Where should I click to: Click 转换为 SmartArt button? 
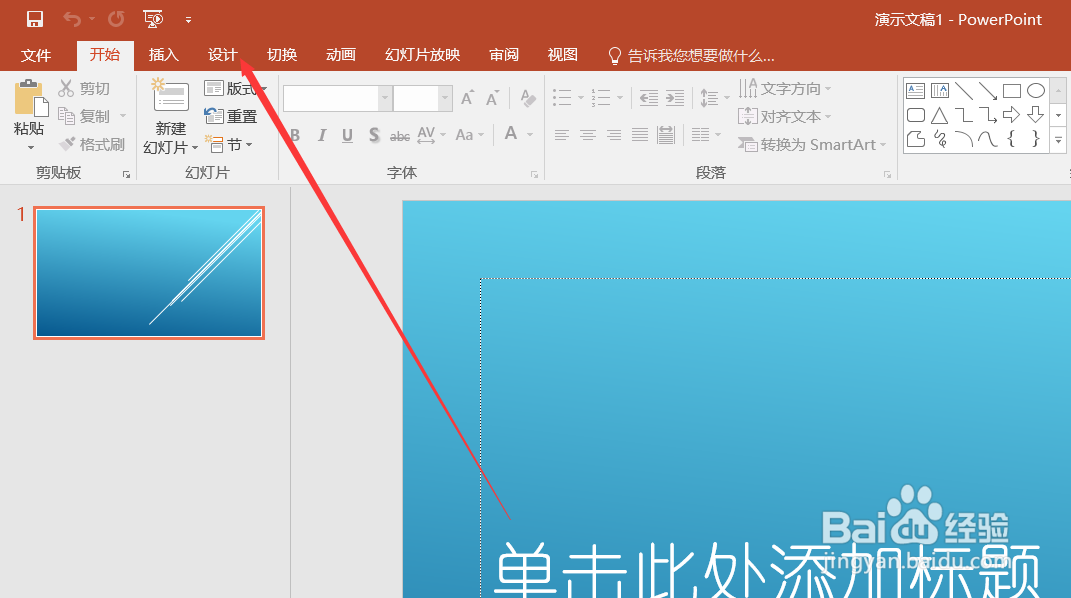click(811, 144)
